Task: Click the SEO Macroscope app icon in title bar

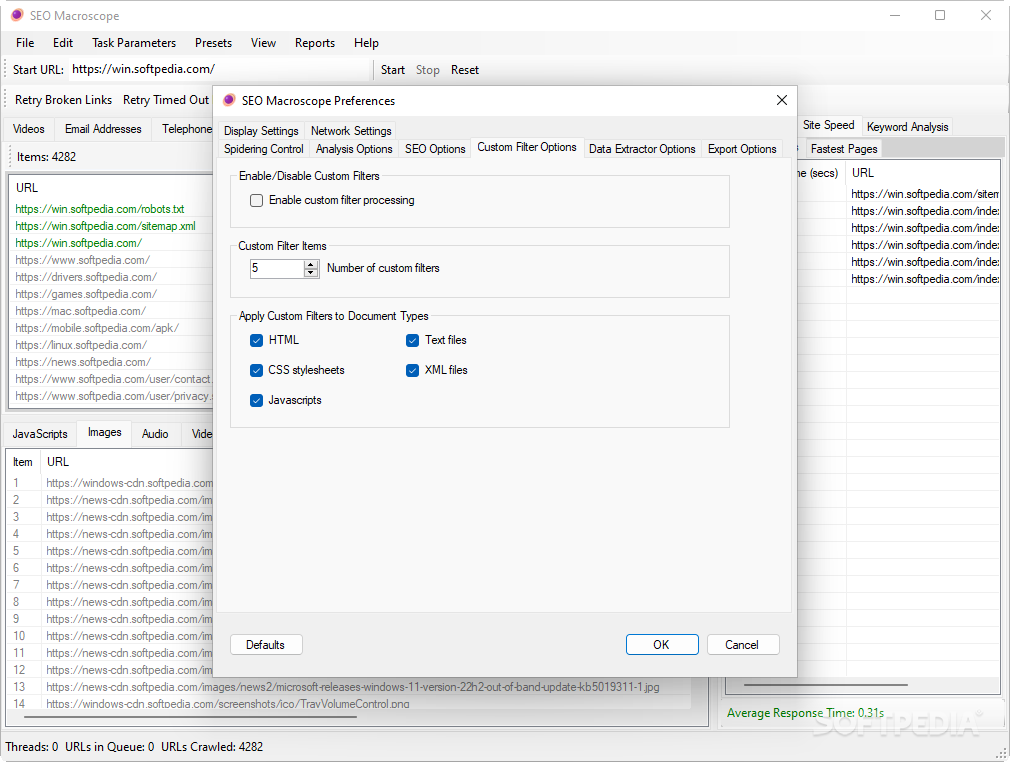Action: point(17,15)
